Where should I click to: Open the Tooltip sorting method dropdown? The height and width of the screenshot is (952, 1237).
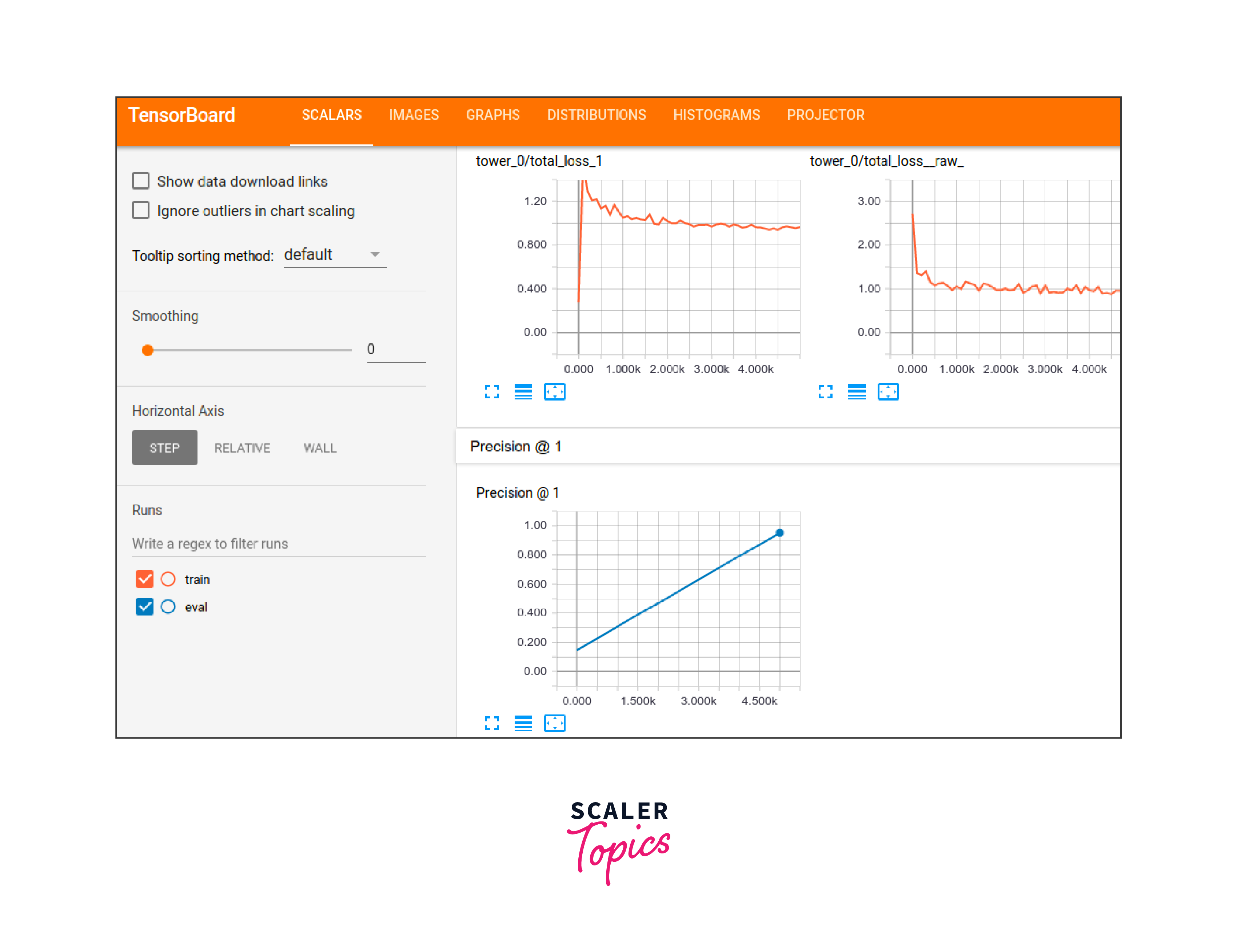point(334,255)
